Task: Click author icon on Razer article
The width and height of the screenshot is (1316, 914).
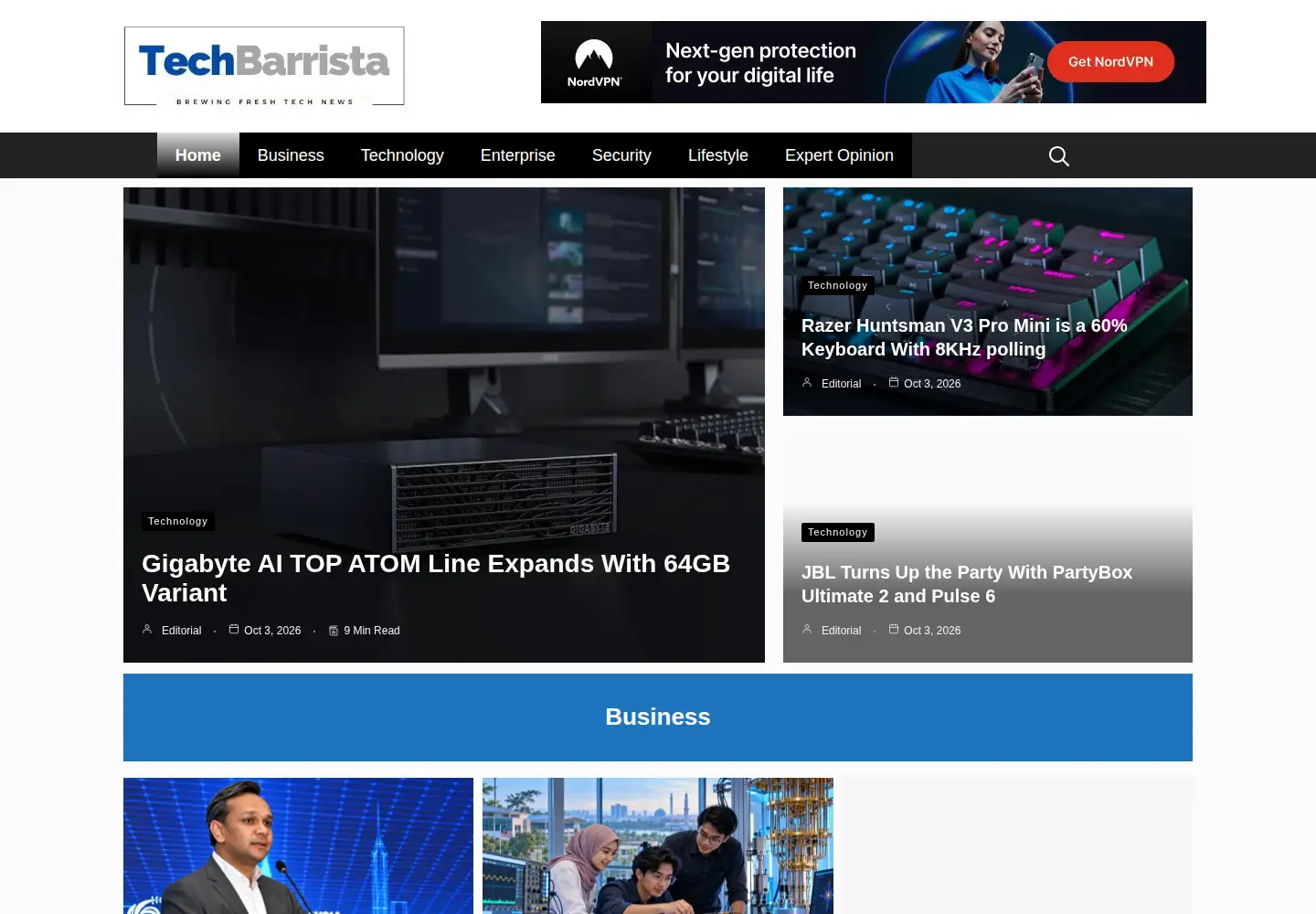Action: [x=807, y=383]
